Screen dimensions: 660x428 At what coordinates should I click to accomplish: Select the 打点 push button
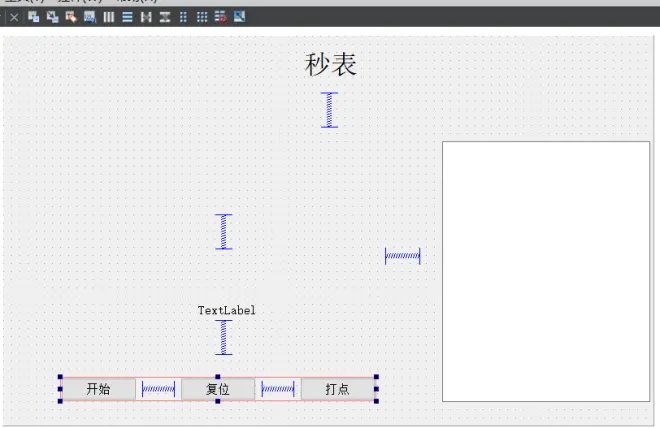coord(338,389)
